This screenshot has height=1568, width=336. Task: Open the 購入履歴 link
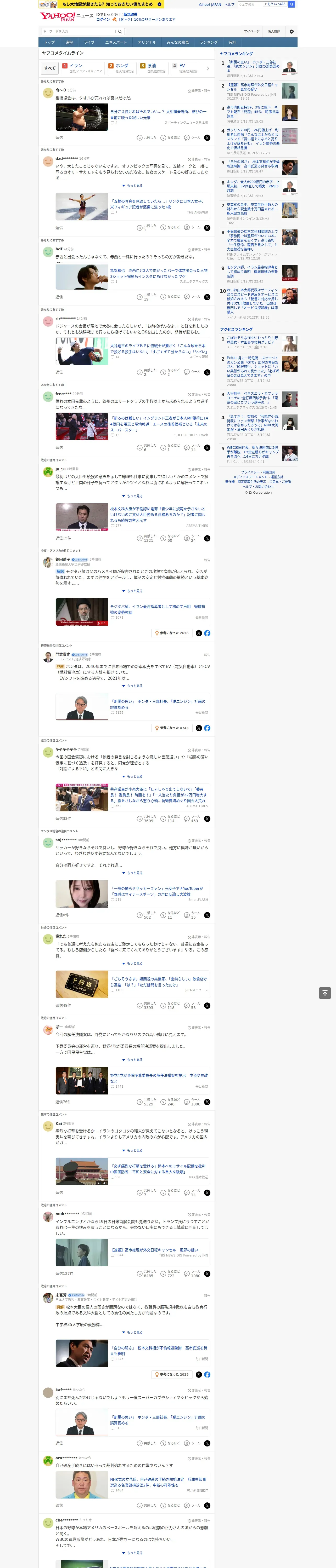pos(274,32)
